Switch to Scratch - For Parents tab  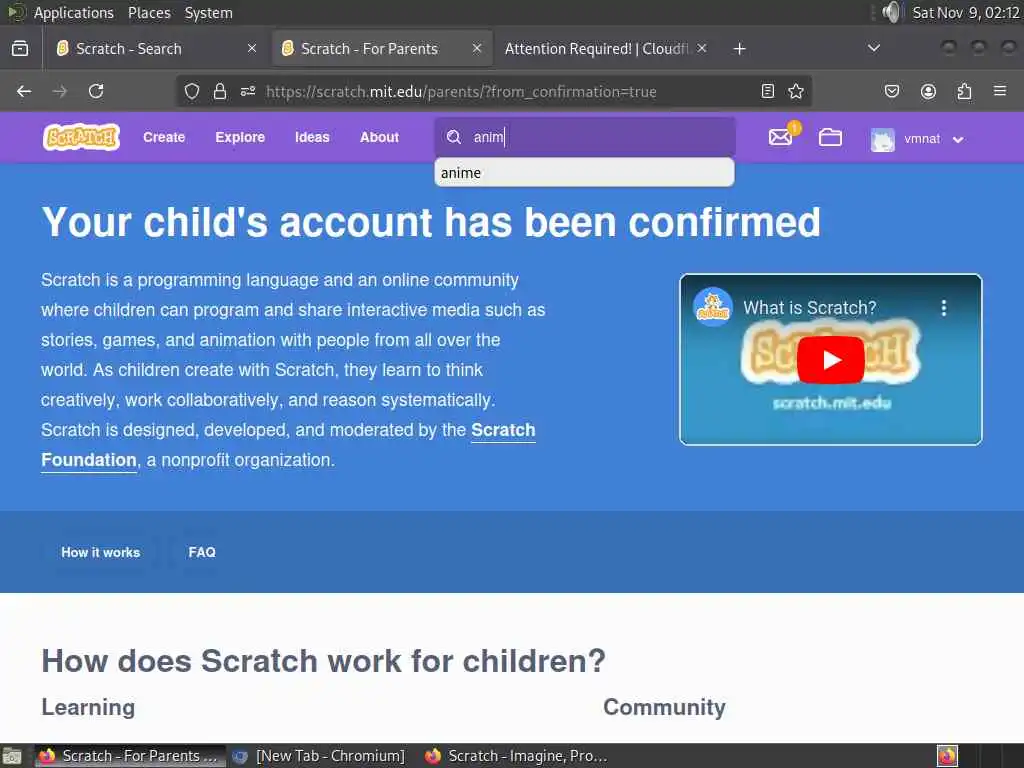click(382, 48)
